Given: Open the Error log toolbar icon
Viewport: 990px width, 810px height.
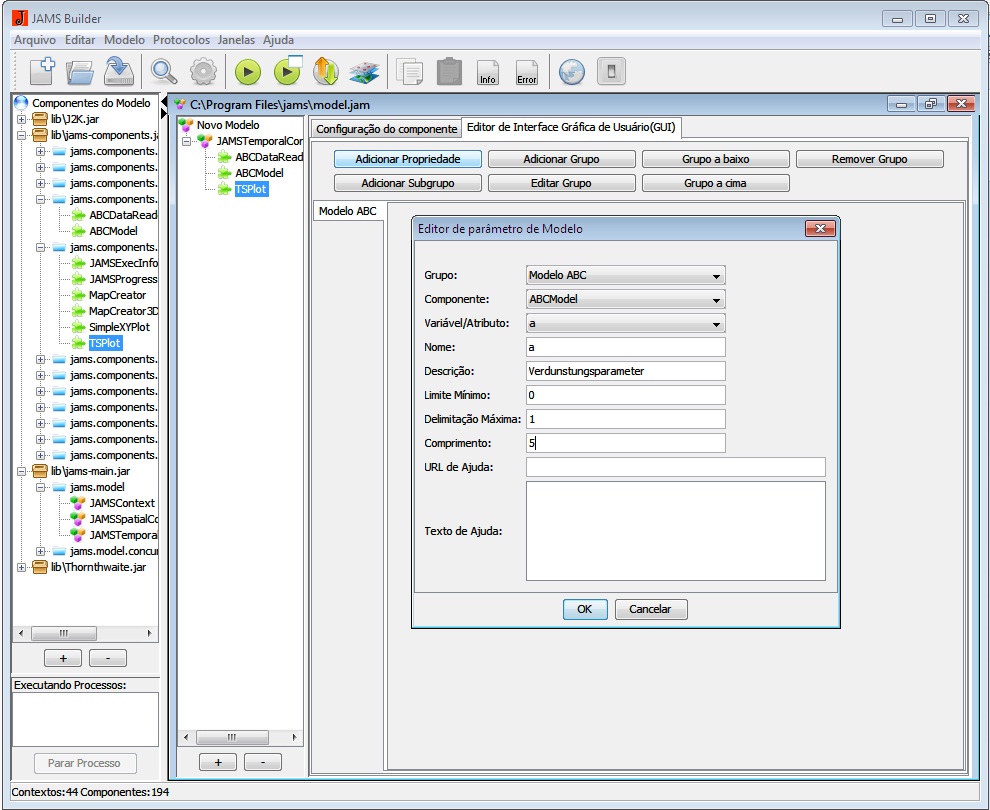Looking at the screenshot, I should tap(526, 72).
